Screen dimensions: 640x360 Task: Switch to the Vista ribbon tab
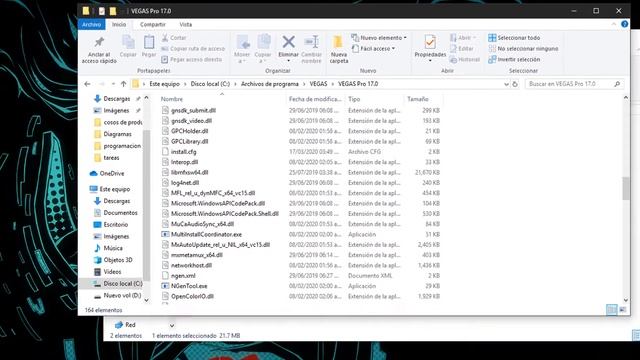186,24
